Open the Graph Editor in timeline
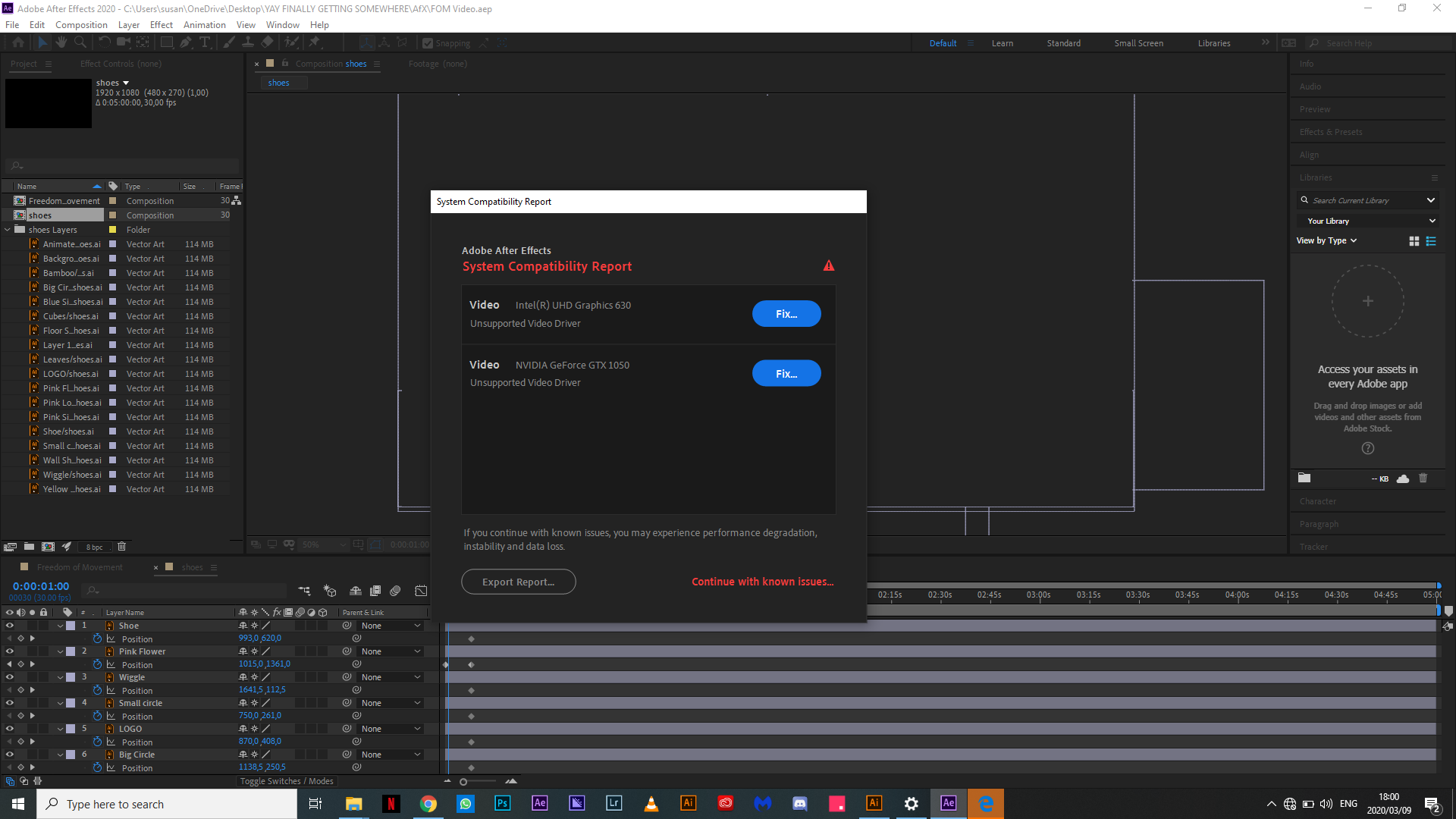Viewport: 1456px width, 819px height. tap(421, 591)
